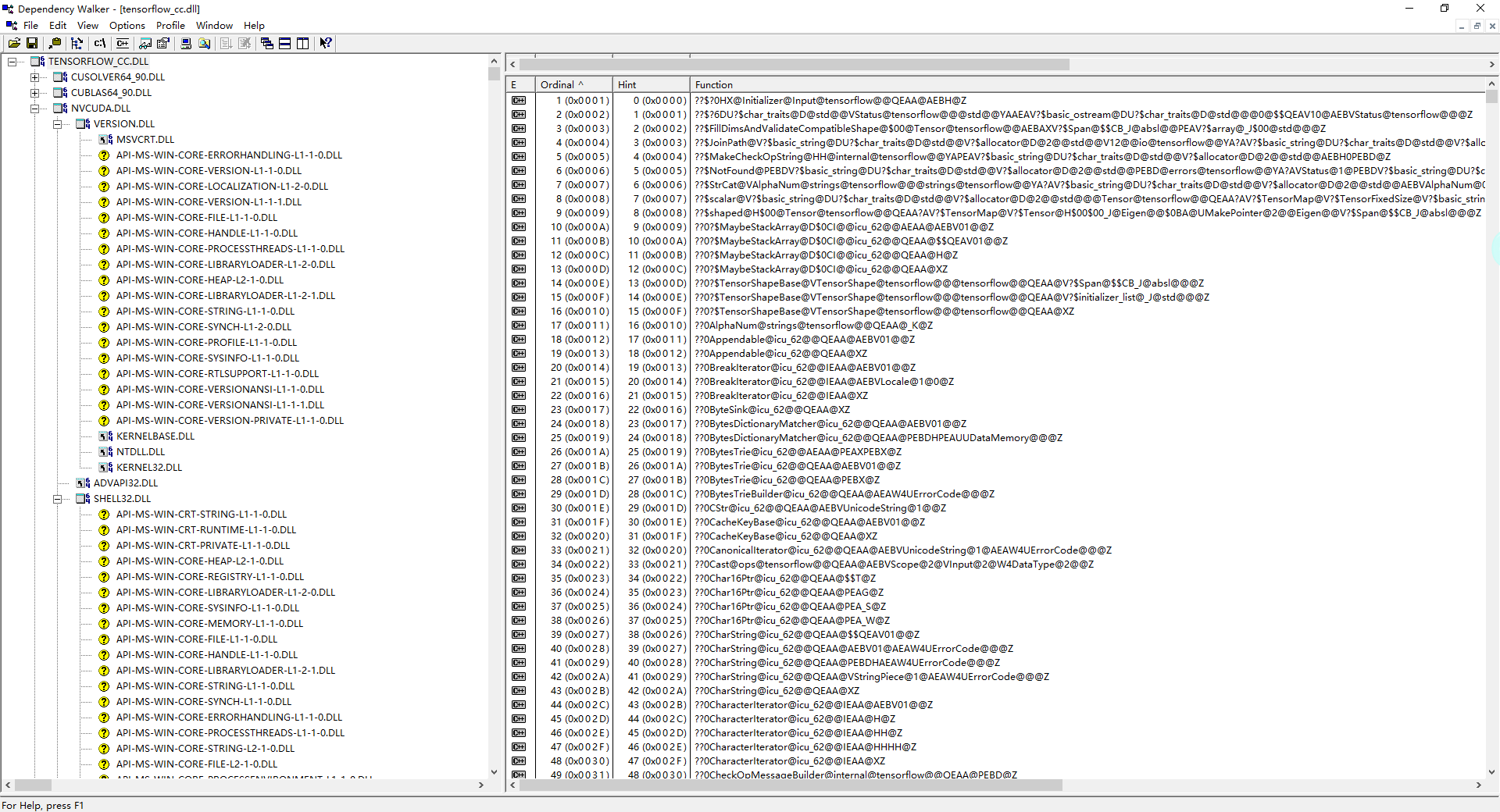Toggle Undecorate C++ Functions
1500x812 pixels.
click(122, 43)
